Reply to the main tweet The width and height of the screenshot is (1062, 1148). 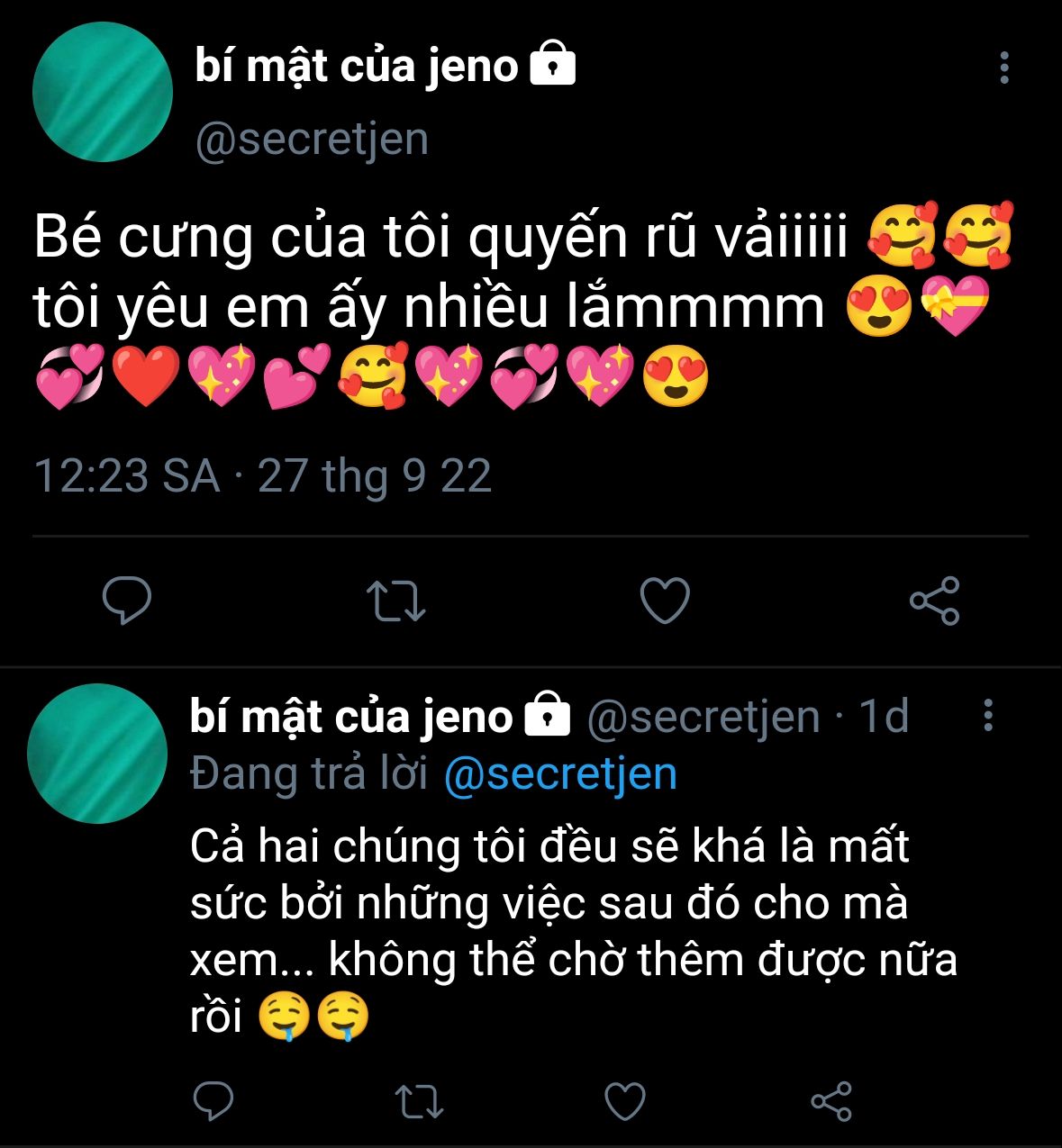[127, 601]
